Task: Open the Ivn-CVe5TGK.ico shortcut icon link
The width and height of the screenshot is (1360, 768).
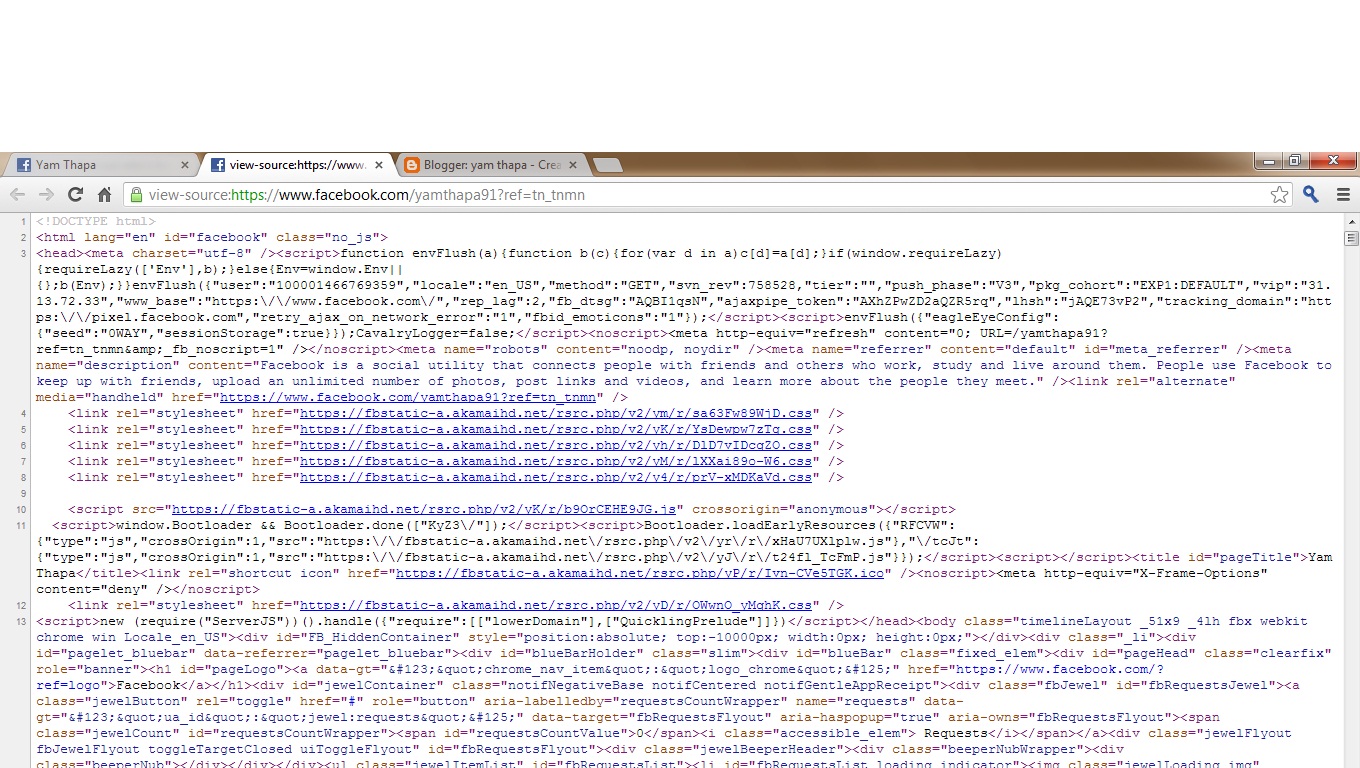Action: tap(640, 573)
